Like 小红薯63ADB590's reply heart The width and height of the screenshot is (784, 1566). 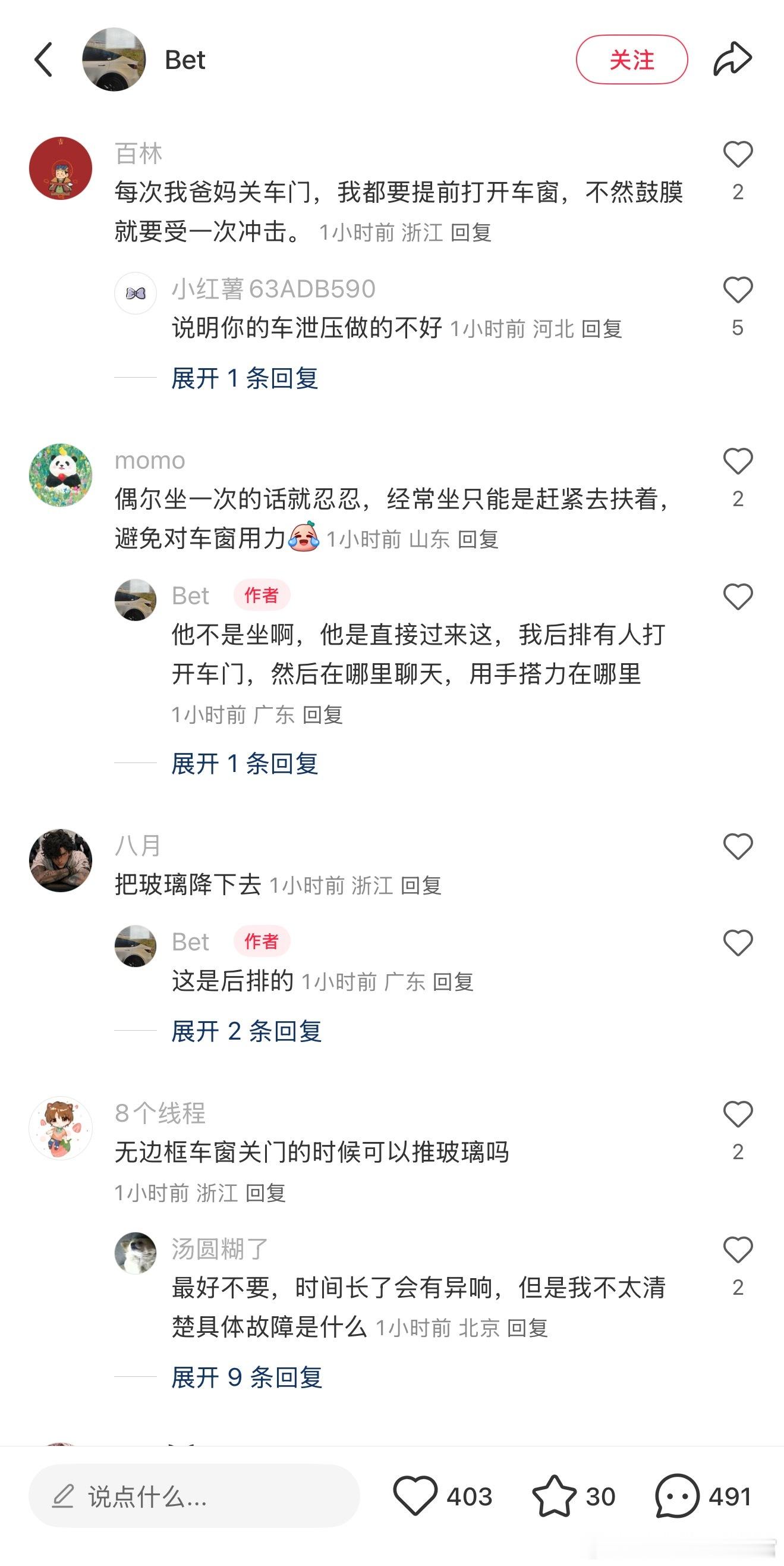[x=738, y=290]
